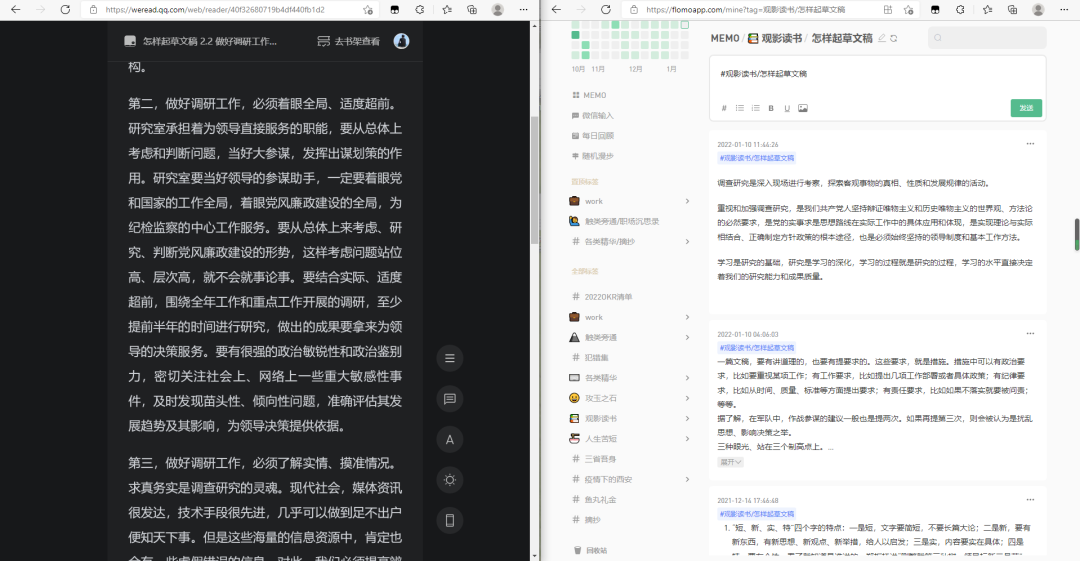This screenshot has height=561, width=1080.
Task: Click the WeRead user avatar
Action: (401, 41)
